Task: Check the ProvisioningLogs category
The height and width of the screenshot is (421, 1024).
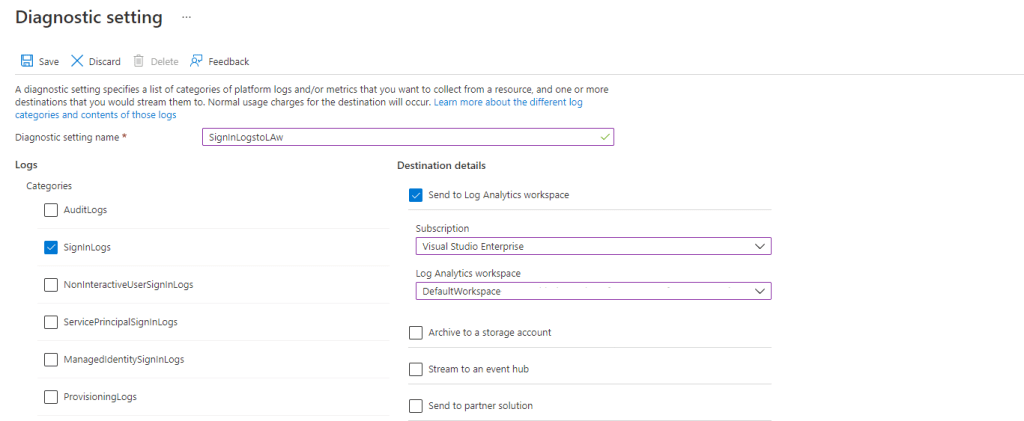Action: [x=51, y=397]
